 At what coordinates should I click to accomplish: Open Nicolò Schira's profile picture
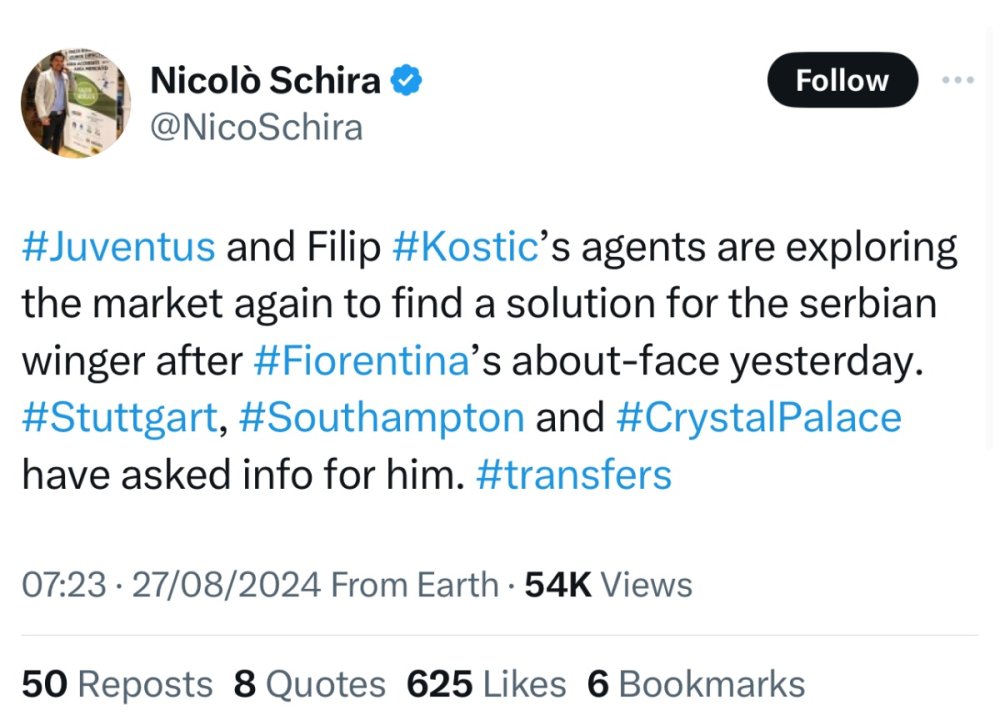(75, 104)
